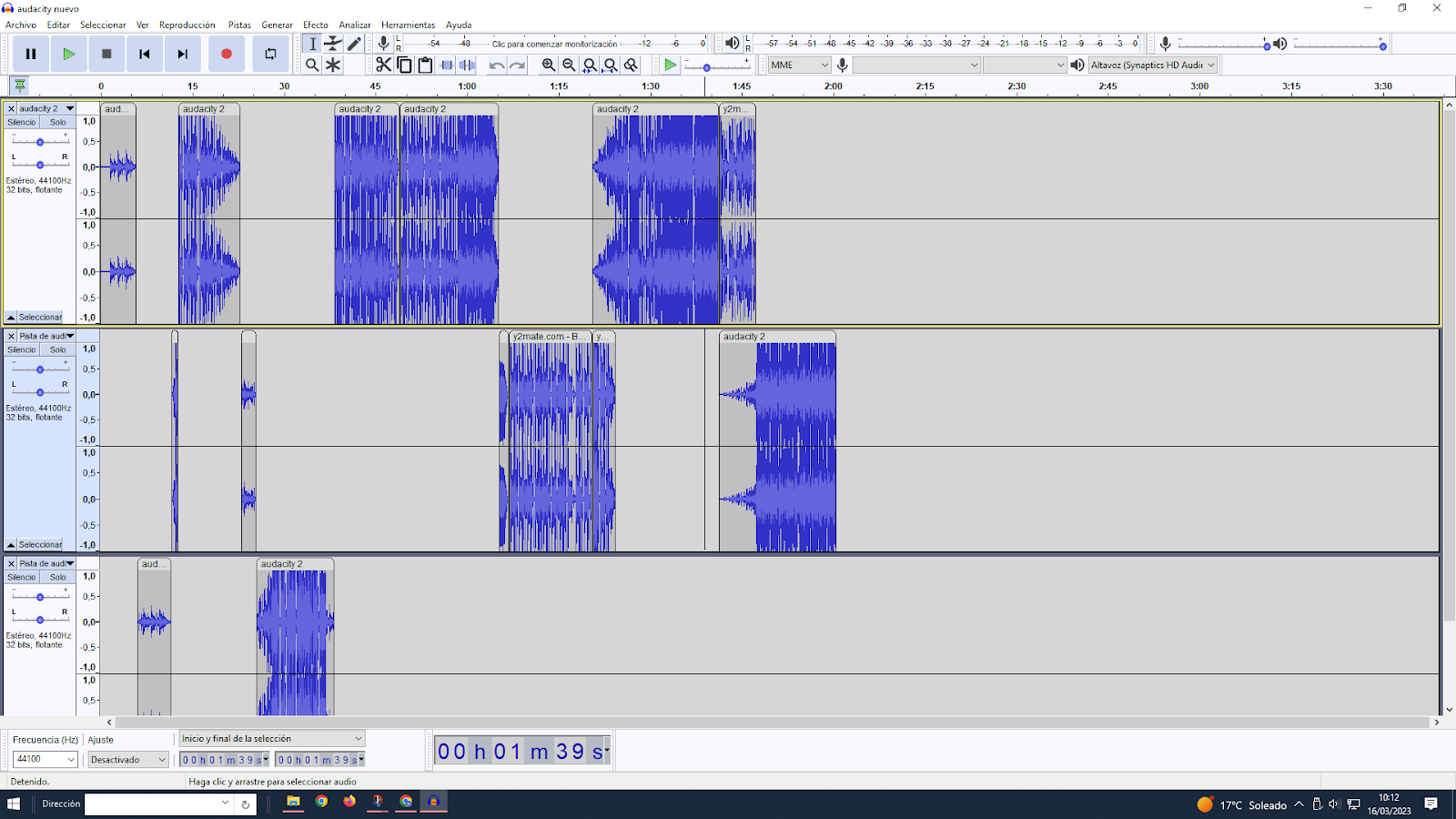The image size is (1456, 819).
Task: Click the Play-at-speed green button
Action: click(x=671, y=65)
